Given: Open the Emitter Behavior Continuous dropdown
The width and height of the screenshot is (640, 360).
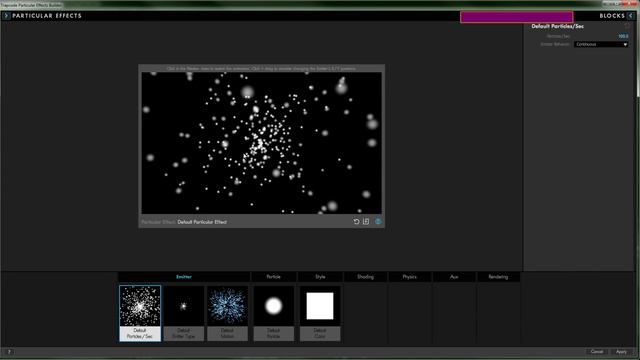Looking at the screenshot, I should (601, 44).
